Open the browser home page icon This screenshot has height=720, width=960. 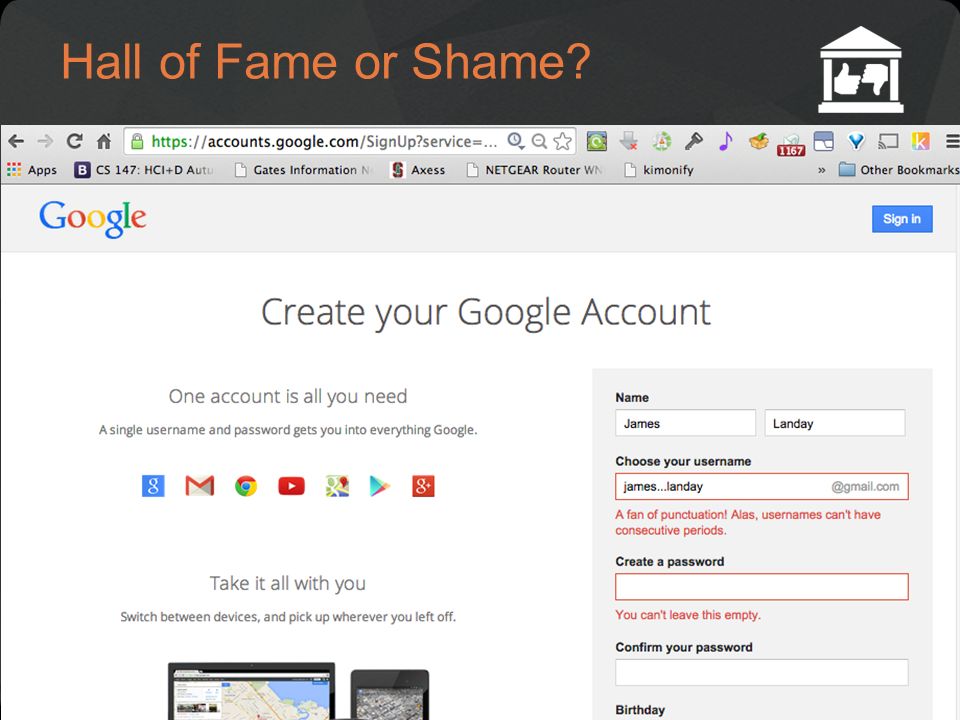(104, 141)
